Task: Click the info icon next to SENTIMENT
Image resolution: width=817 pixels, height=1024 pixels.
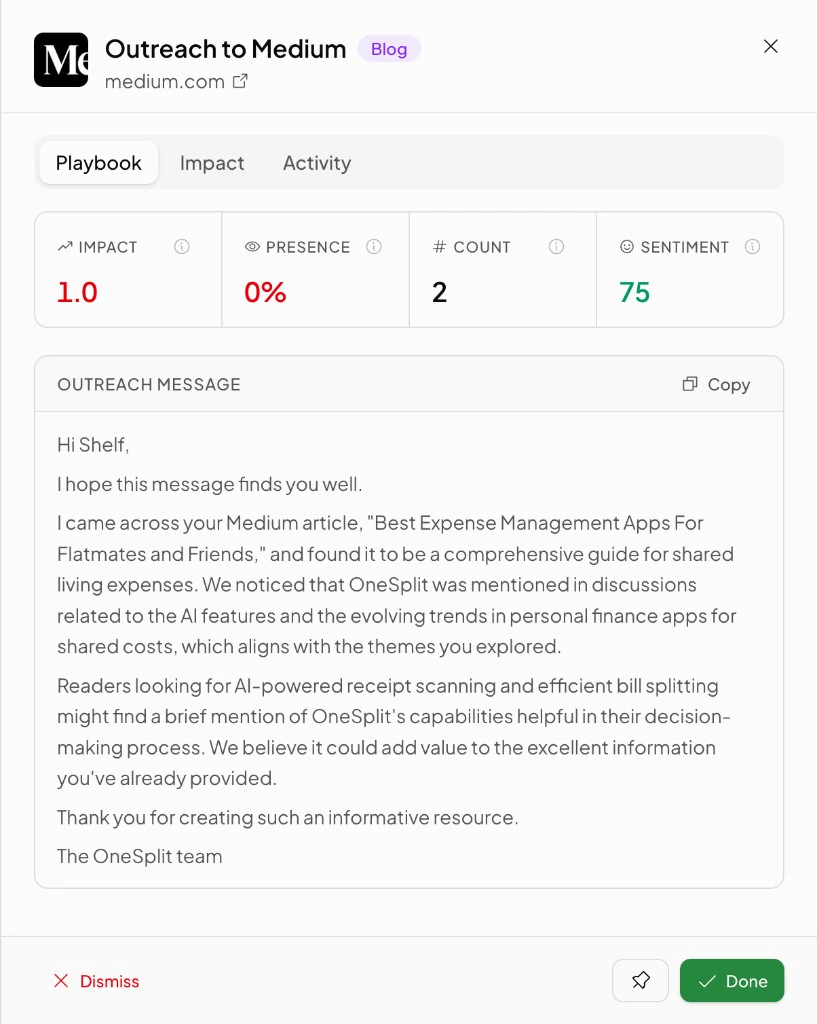Action: point(752,247)
